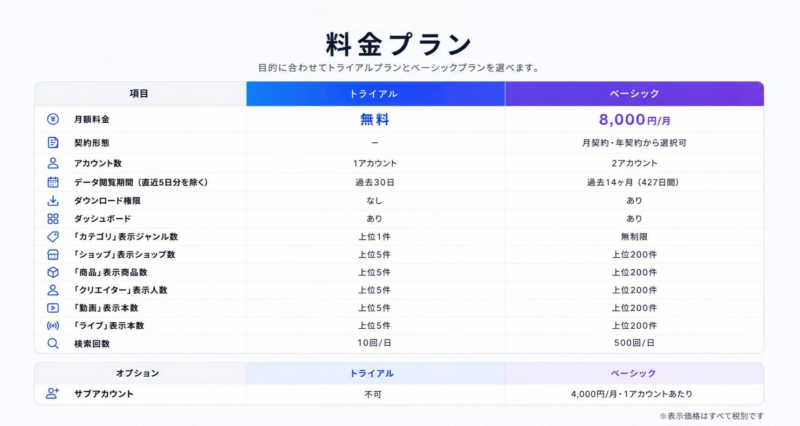This screenshot has width=800, height=426.
Task: Click the grid icon beside ダッシュボード
Action: pos(53,218)
